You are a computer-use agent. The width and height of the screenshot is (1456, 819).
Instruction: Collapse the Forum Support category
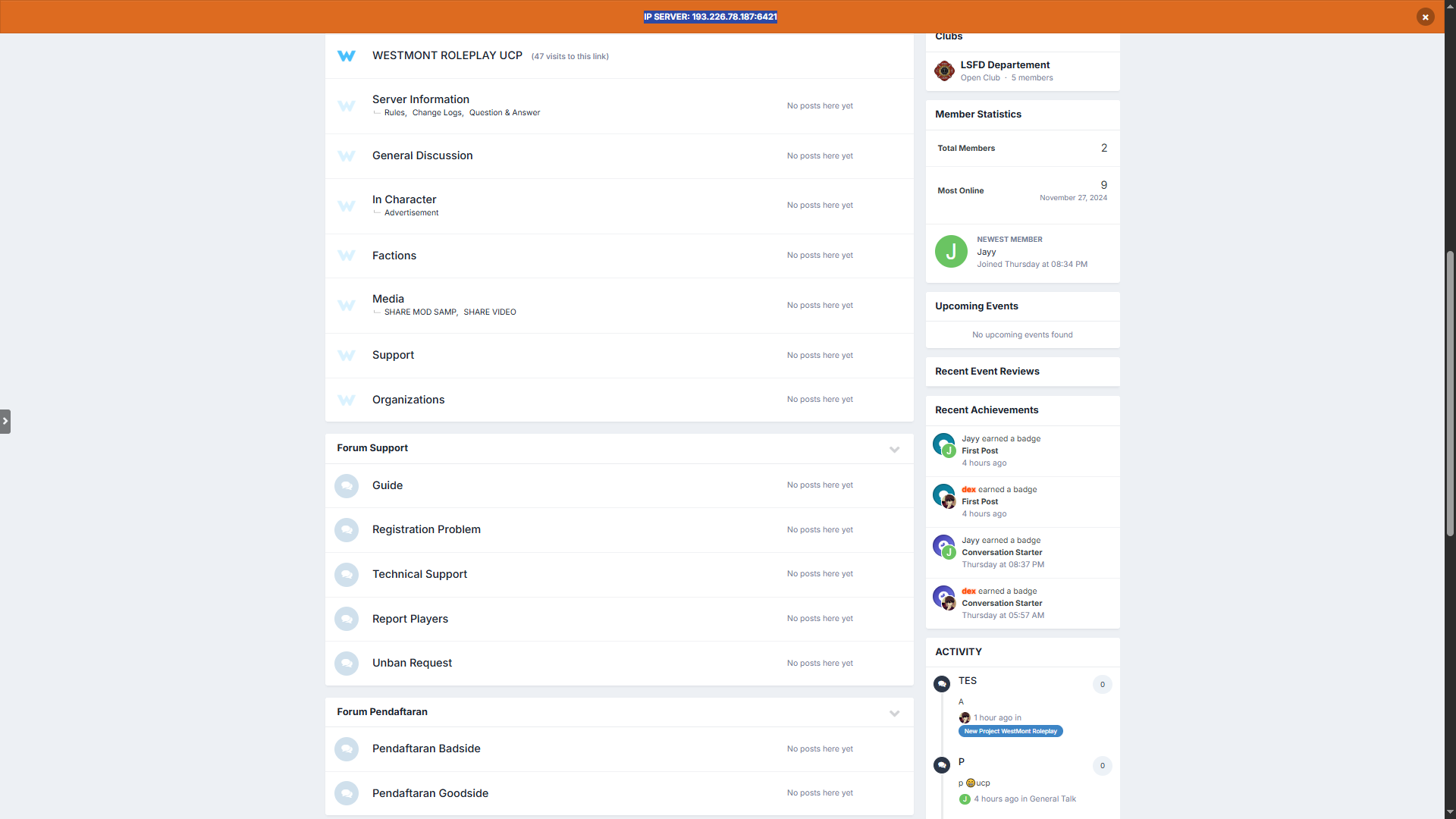click(x=895, y=449)
